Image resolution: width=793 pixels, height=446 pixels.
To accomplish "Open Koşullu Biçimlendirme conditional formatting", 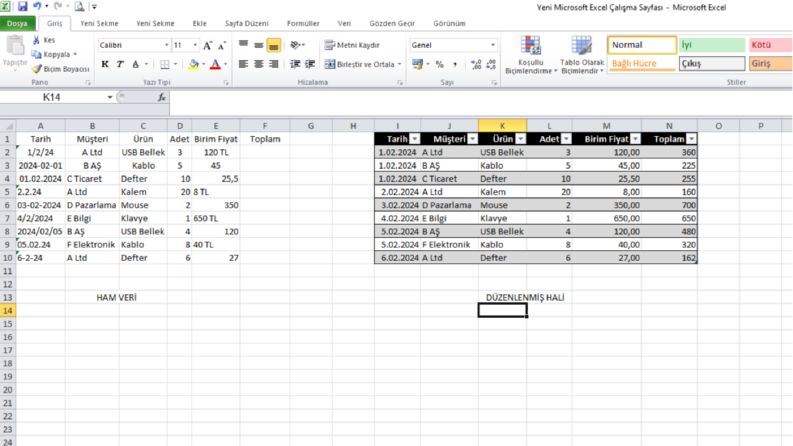I will point(531,55).
